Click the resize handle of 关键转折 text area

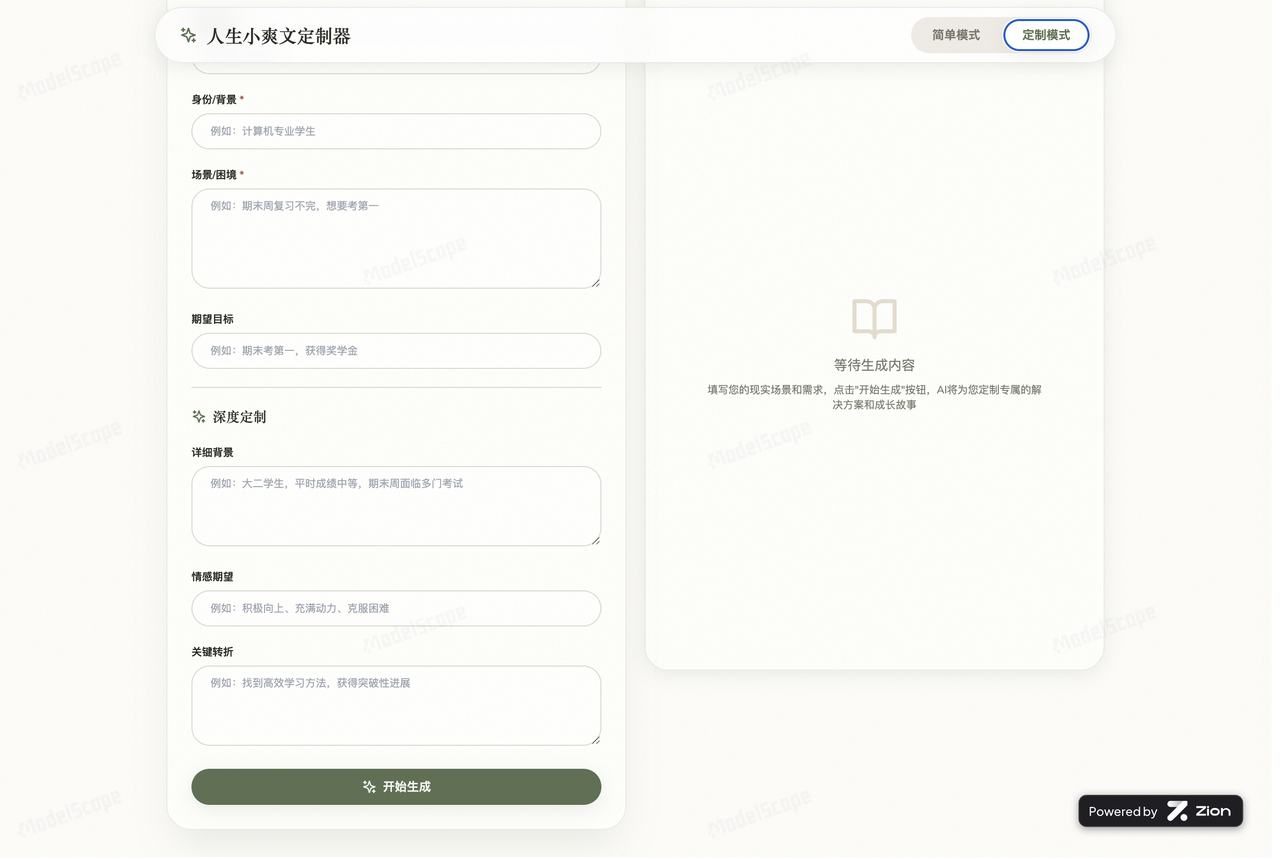(595, 740)
